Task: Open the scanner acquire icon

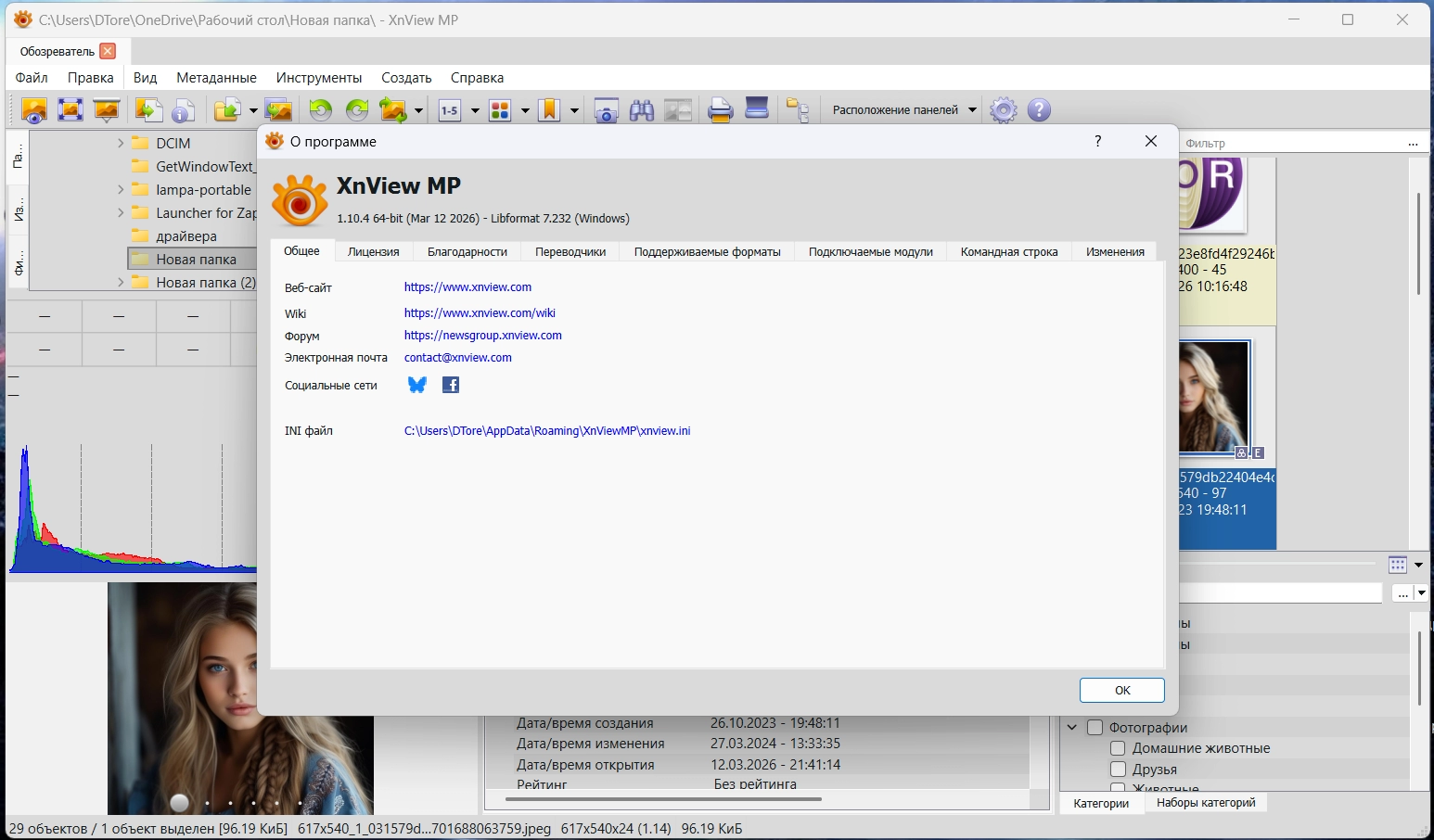Action: point(757,108)
